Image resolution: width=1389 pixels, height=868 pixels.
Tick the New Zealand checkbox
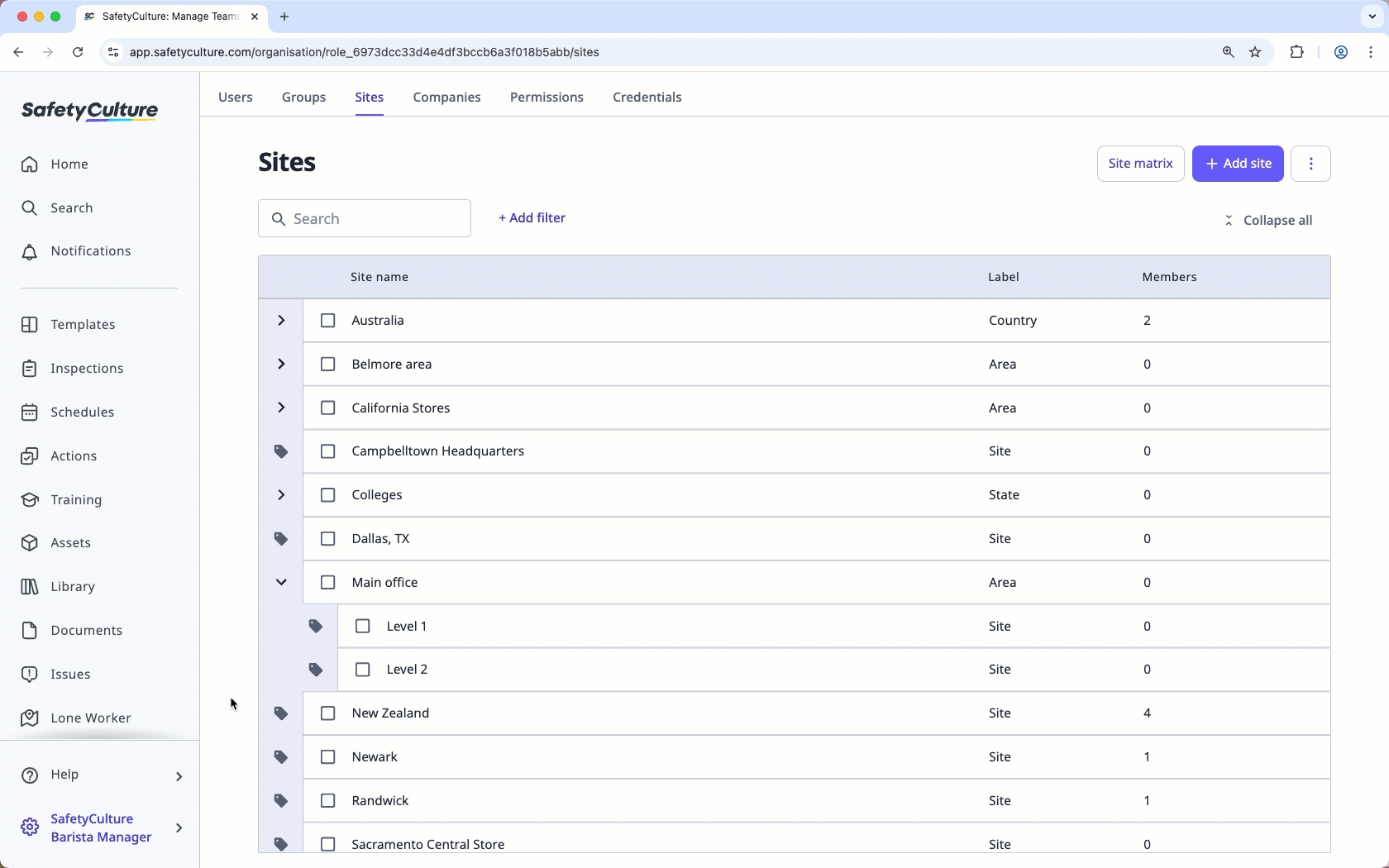328,713
